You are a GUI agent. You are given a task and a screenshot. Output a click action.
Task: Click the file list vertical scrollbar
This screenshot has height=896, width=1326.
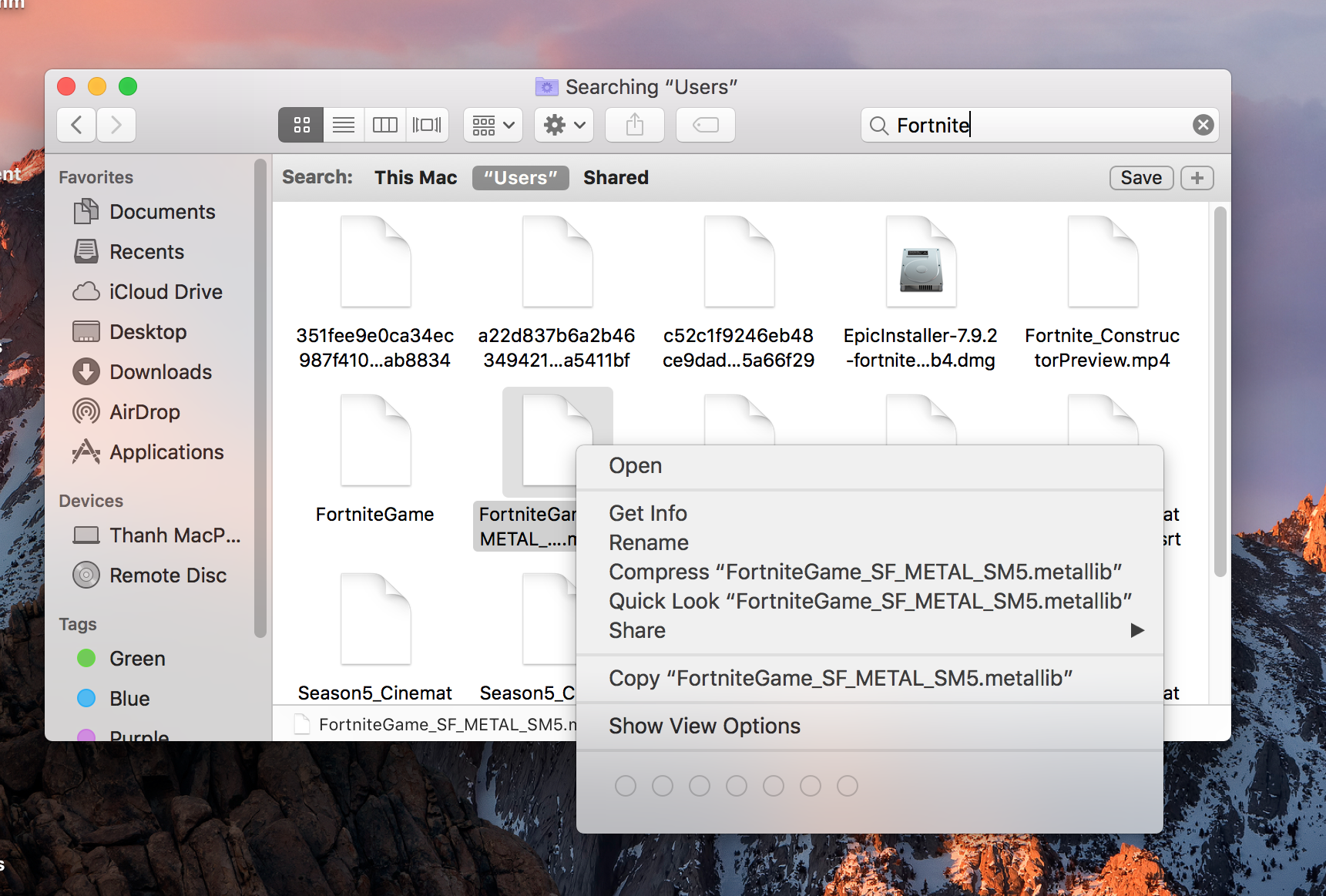pyautogui.click(x=1220, y=391)
